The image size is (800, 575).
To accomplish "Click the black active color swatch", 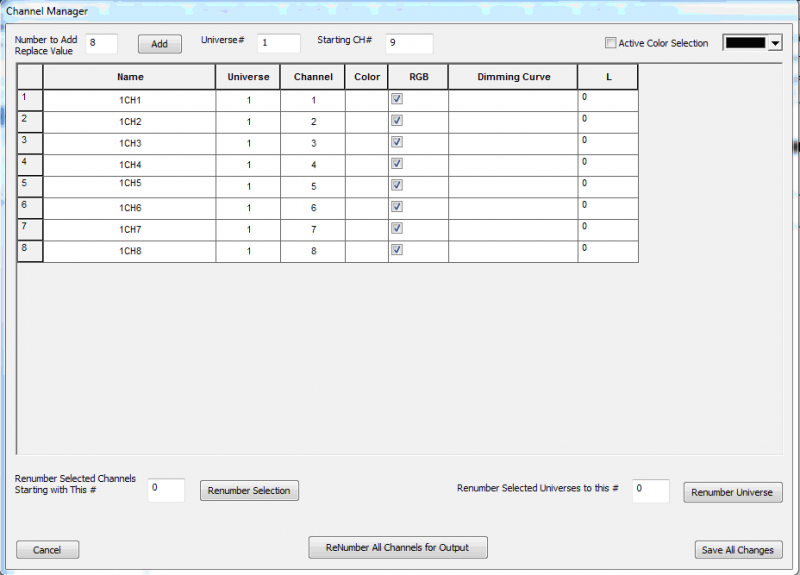I will tap(744, 43).
